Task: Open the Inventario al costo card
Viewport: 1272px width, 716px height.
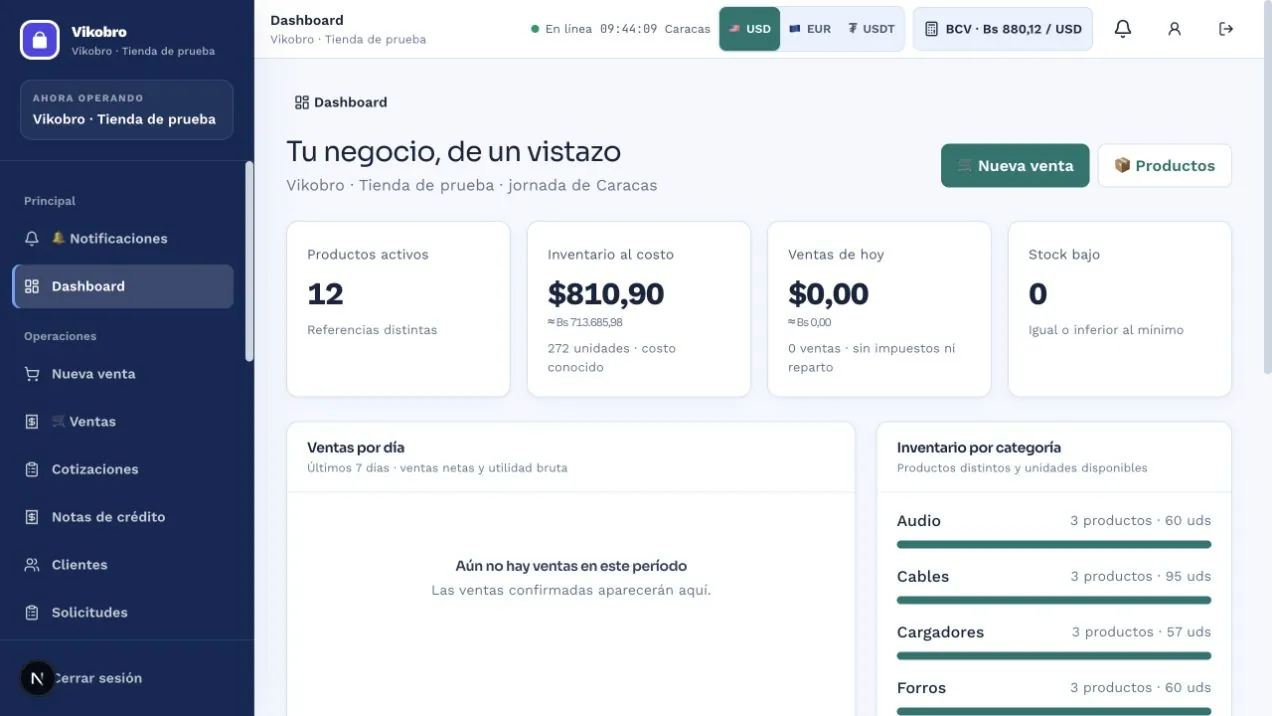Action: (x=639, y=309)
